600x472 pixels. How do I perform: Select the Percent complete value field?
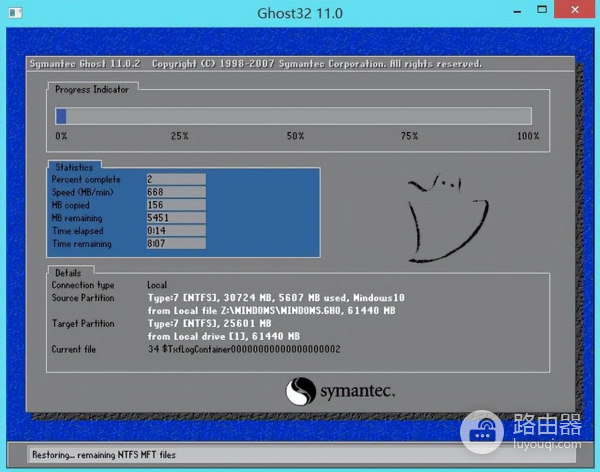tap(175, 179)
